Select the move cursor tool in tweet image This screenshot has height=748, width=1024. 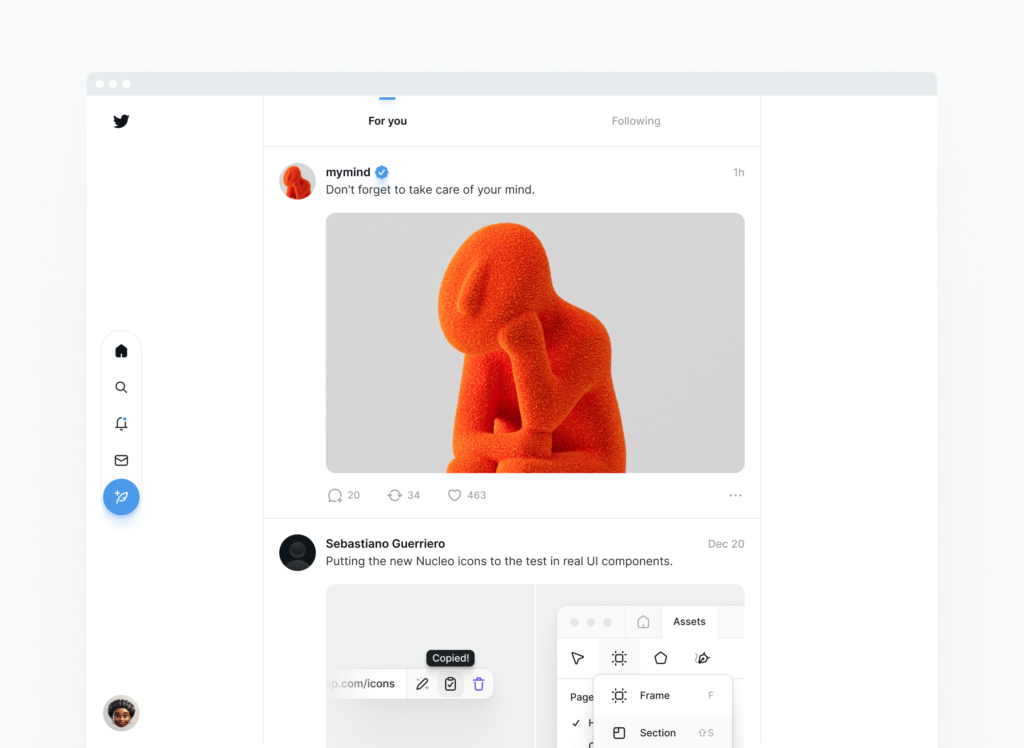[577, 658]
